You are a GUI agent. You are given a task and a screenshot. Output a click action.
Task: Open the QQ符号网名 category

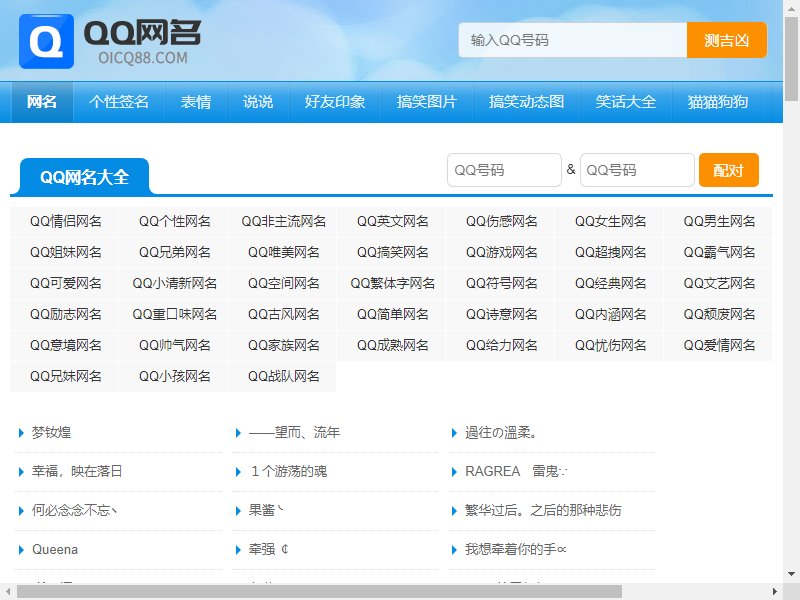(502, 283)
